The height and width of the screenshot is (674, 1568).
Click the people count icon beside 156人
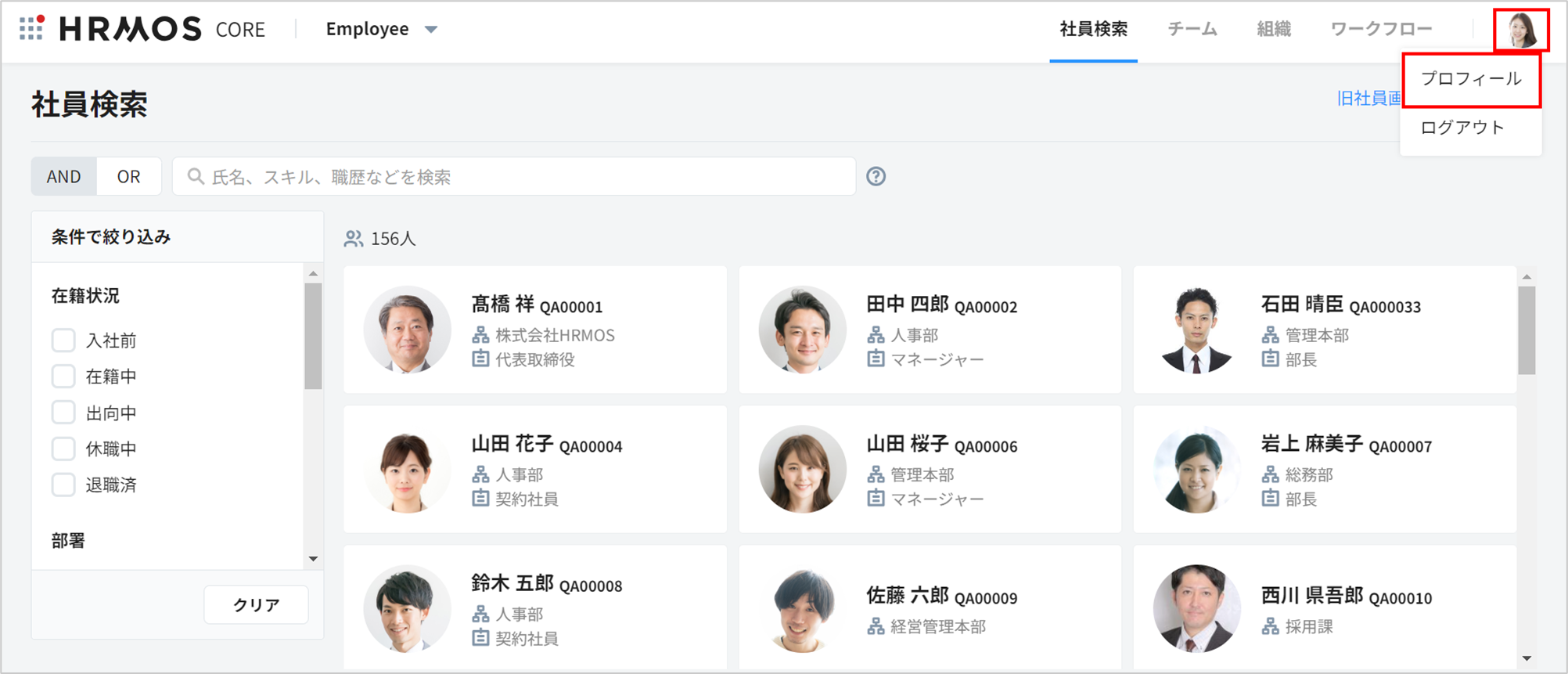[354, 239]
